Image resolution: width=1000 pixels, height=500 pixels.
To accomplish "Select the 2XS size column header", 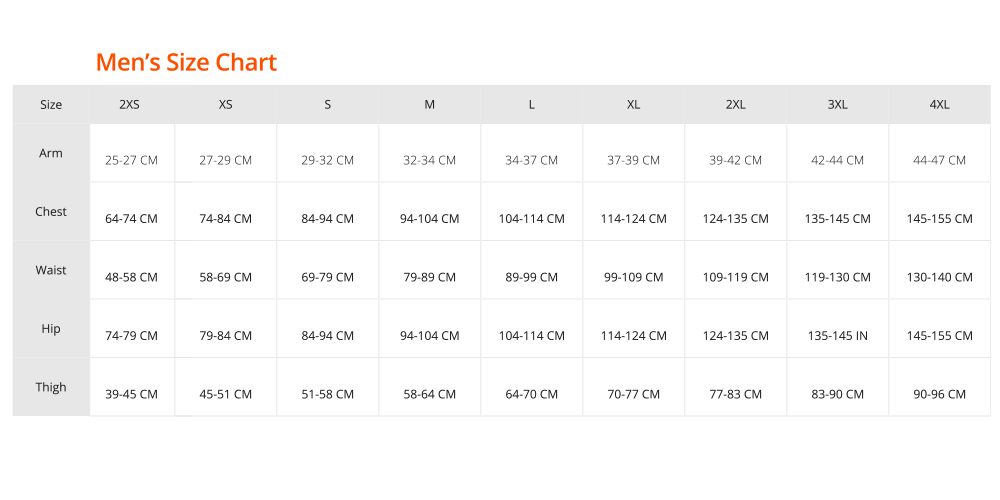I will (x=129, y=105).
